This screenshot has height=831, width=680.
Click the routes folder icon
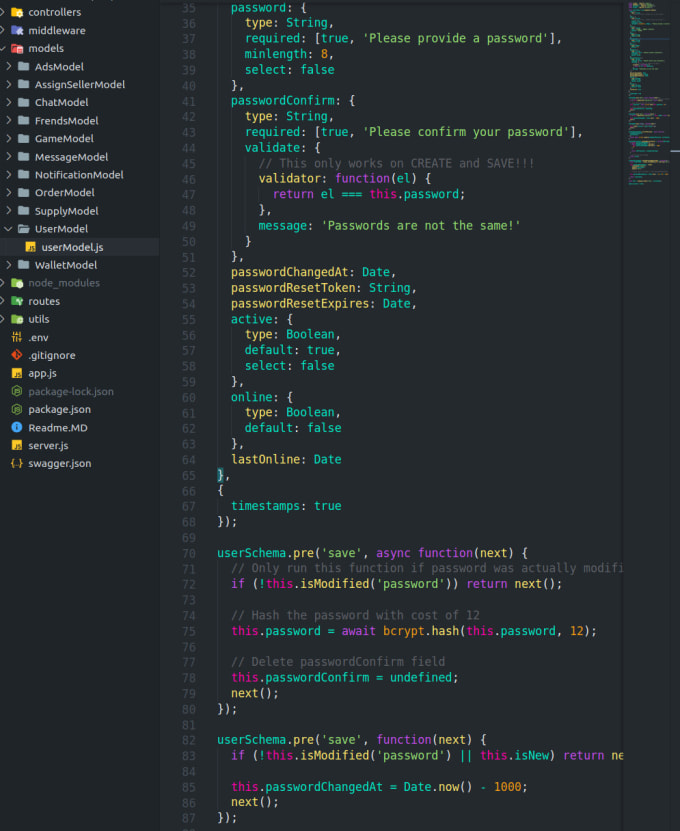pyautogui.click(x=17, y=301)
